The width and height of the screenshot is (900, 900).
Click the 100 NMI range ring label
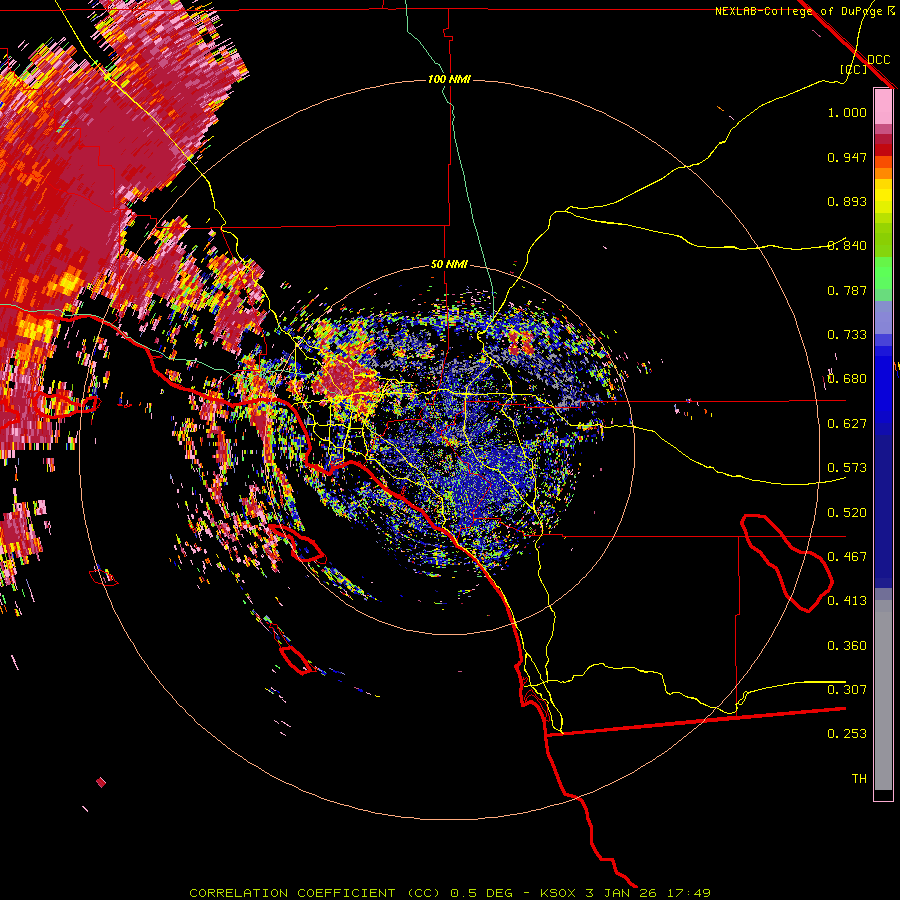click(449, 79)
